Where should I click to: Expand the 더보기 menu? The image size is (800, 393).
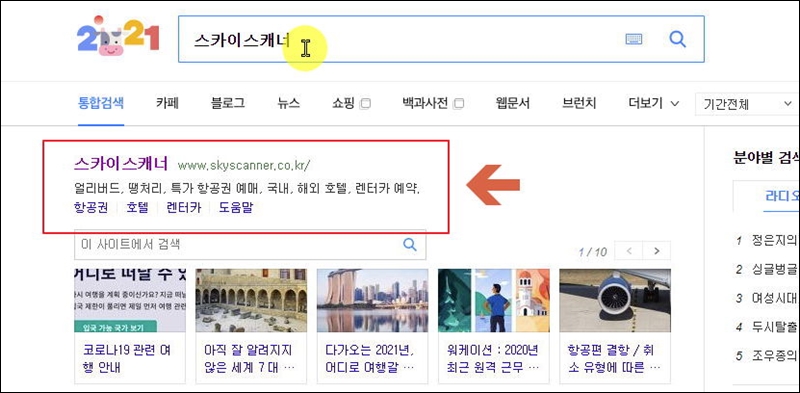tap(654, 104)
